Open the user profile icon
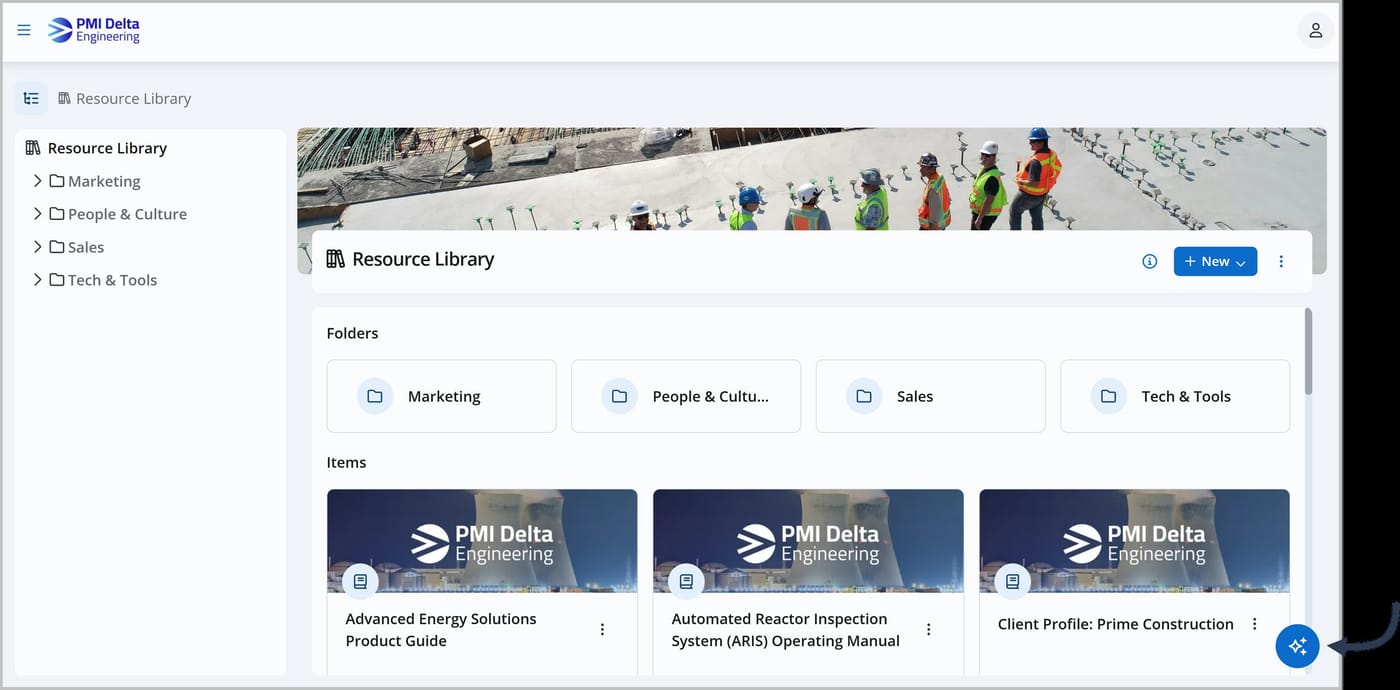This screenshot has width=1400, height=690. tap(1315, 30)
